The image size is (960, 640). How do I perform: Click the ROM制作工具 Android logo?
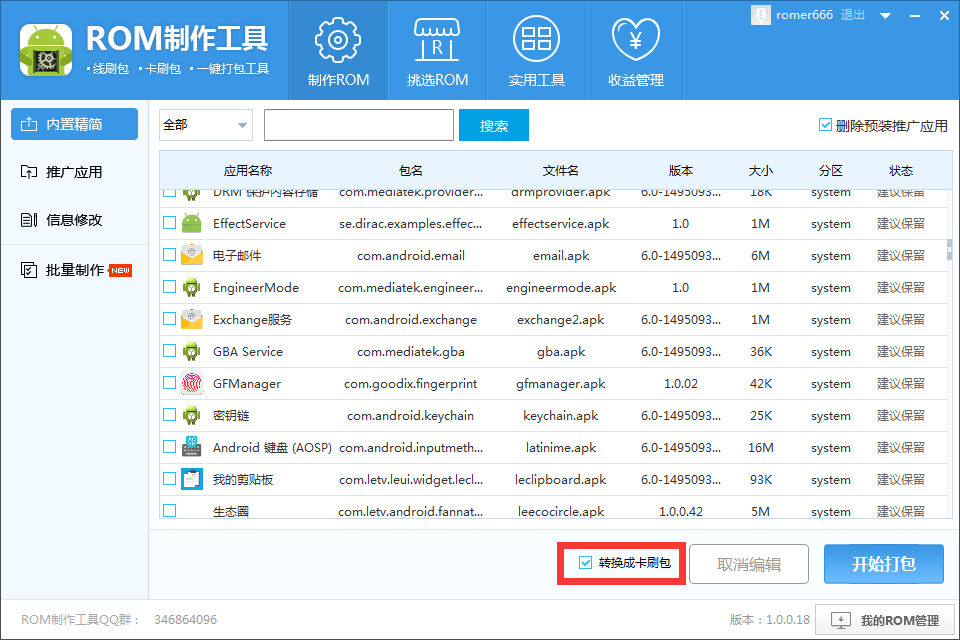(x=44, y=48)
